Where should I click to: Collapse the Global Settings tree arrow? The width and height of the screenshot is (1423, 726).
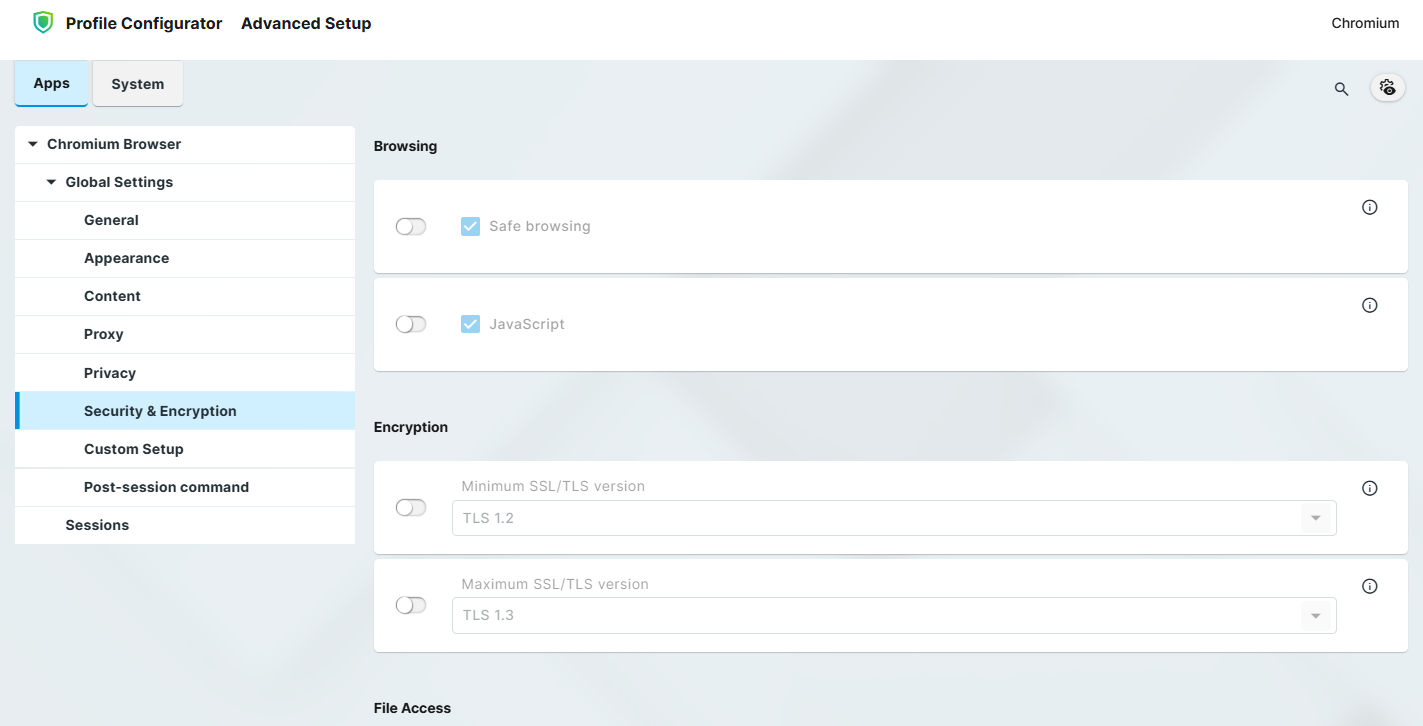[52, 183]
